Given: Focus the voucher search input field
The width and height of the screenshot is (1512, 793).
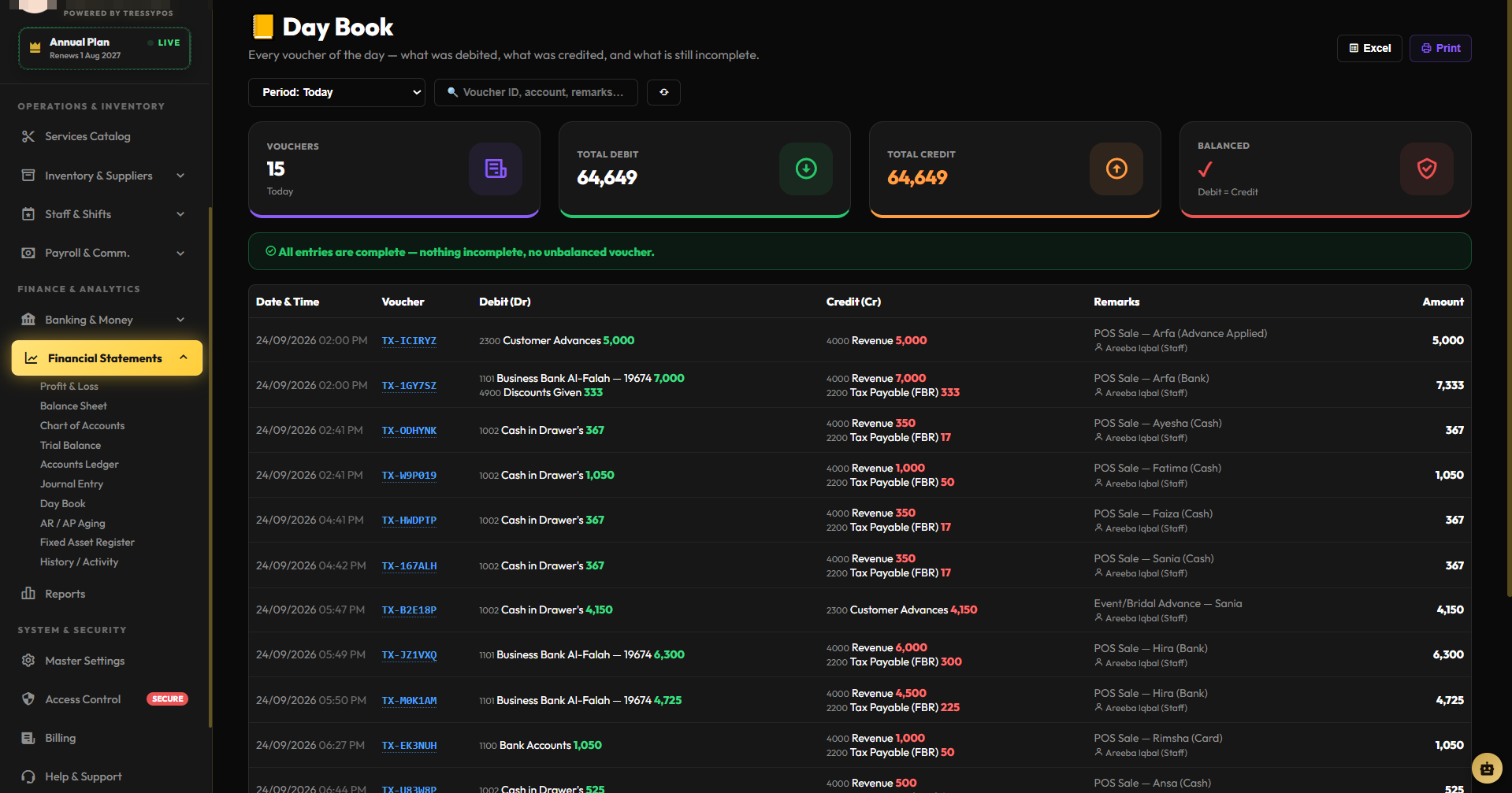Looking at the screenshot, I should [537, 92].
